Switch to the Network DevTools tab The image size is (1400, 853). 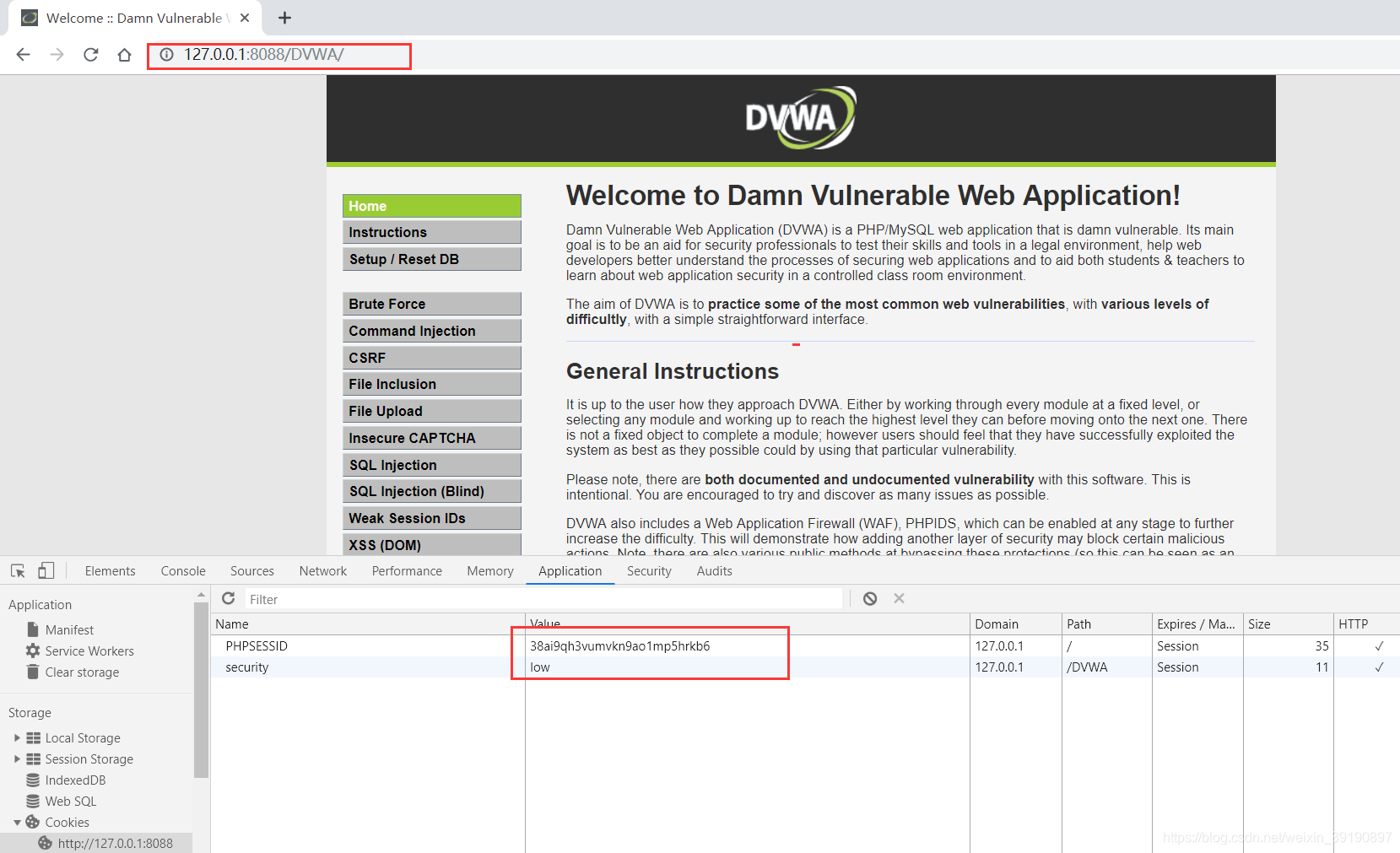click(323, 571)
